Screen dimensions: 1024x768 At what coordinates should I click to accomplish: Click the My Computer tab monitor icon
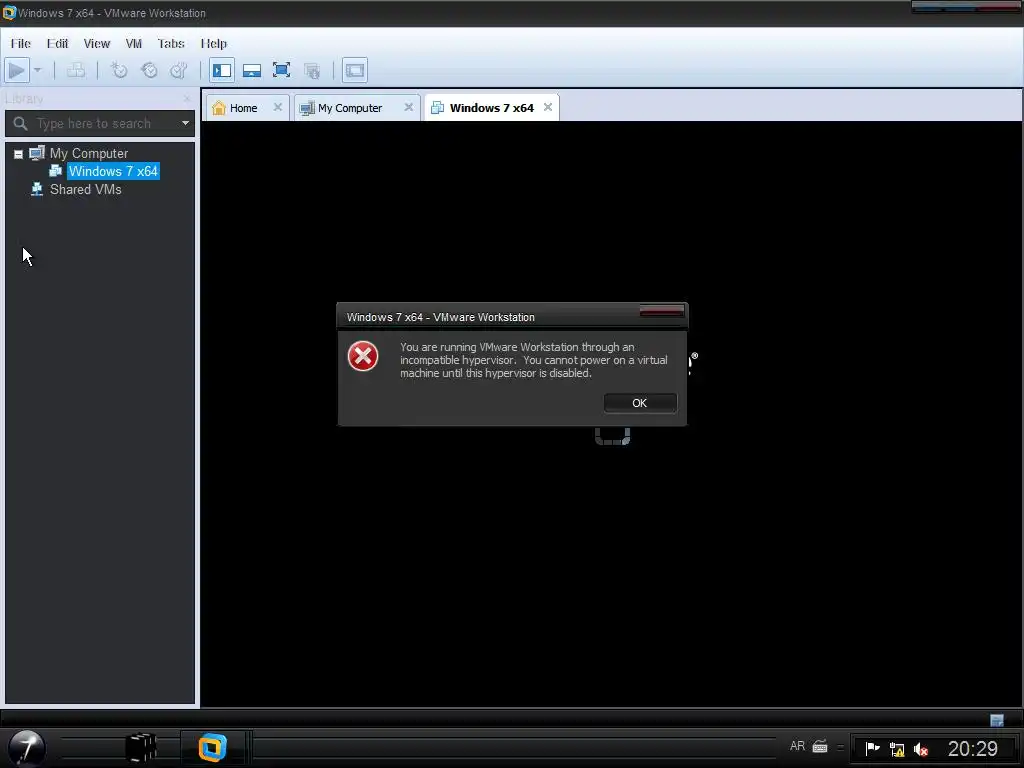tap(306, 108)
